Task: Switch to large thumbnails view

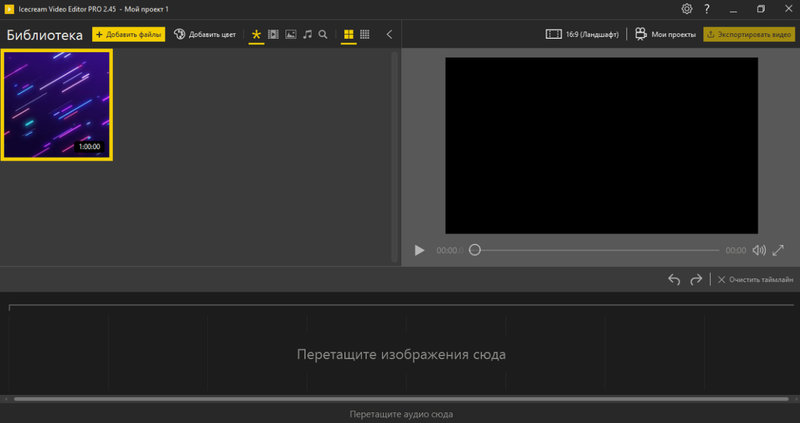Action: [x=348, y=34]
